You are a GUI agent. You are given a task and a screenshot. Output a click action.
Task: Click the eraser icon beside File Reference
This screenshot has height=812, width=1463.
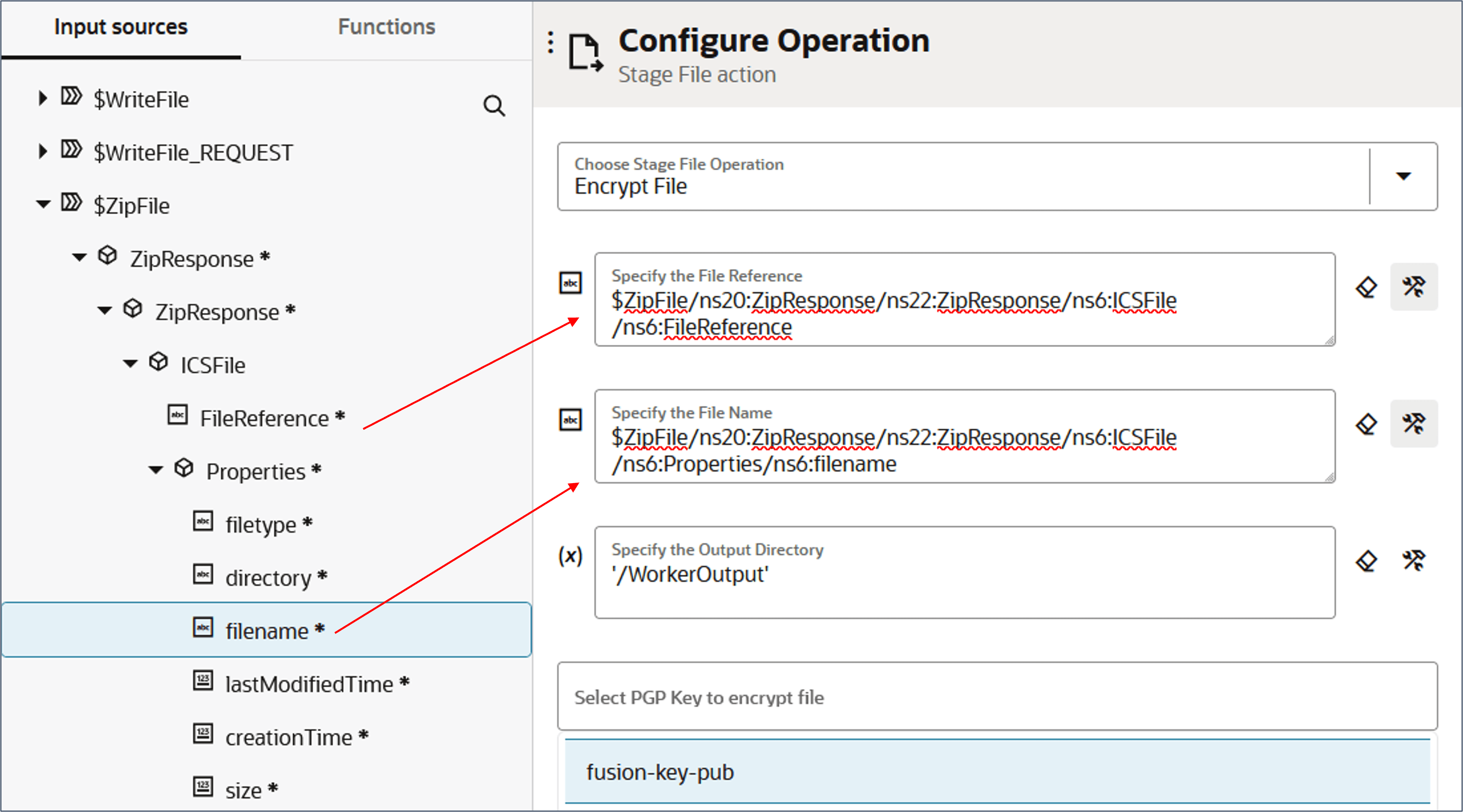[x=1366, y=287]
